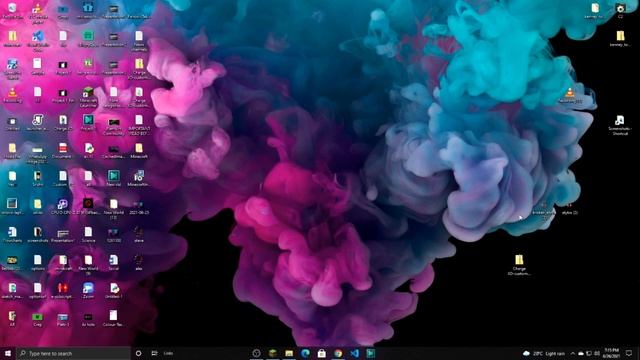
Task: Select the alex skin file icon
Action: pyautogui.click(x=139, y=263)
